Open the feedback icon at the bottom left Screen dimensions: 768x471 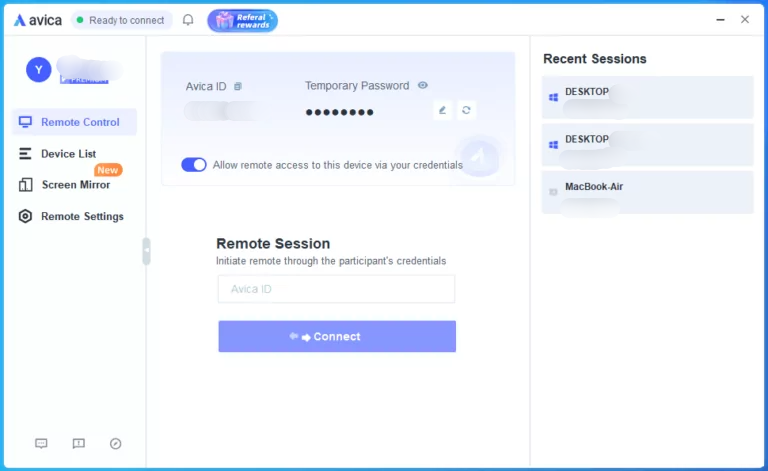tap(78, 444)
